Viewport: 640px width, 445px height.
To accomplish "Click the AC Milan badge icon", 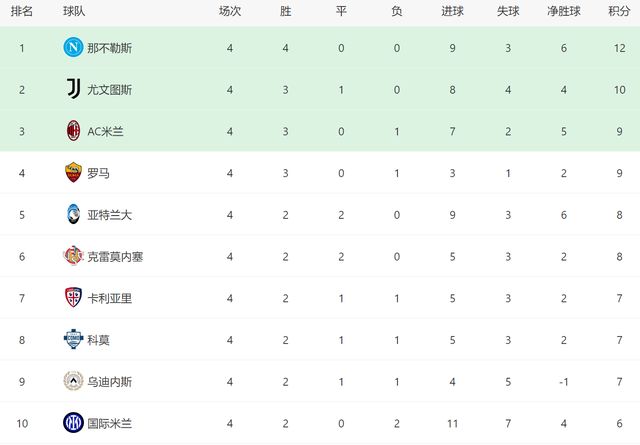I will tap(72, 131).
